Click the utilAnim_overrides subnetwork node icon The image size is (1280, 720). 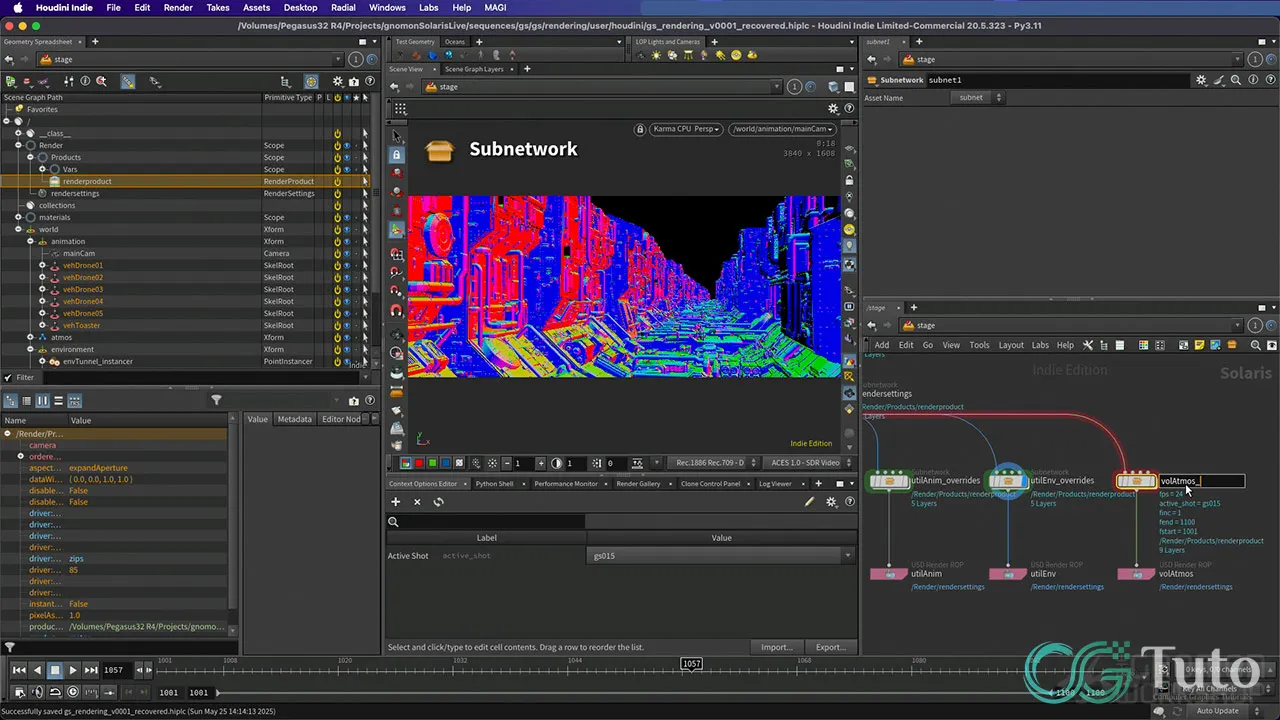pos(888,481)
